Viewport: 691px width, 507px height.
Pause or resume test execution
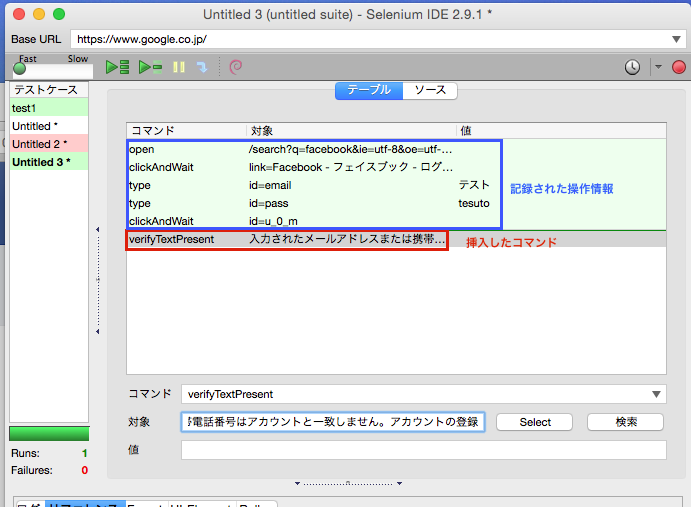click(x=180, y=68)
